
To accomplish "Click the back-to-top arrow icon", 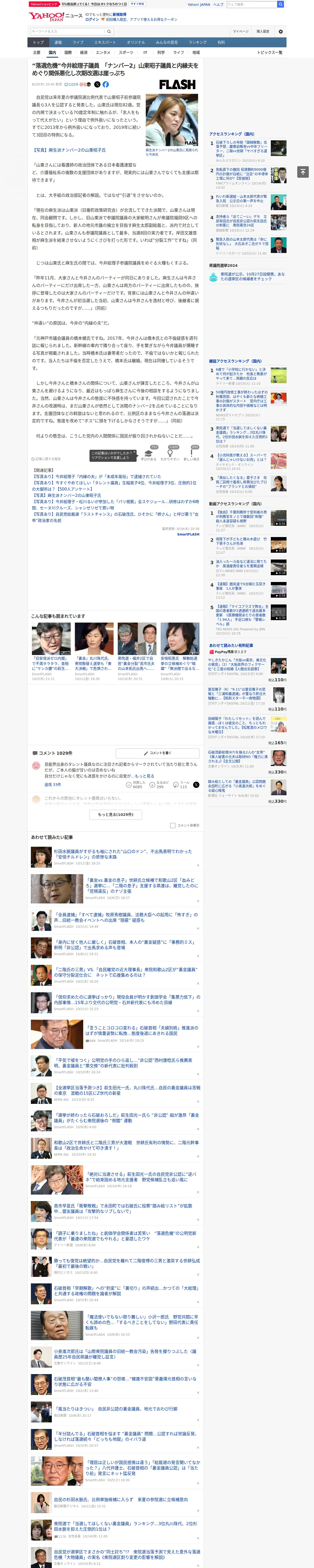I will point(303,172).
